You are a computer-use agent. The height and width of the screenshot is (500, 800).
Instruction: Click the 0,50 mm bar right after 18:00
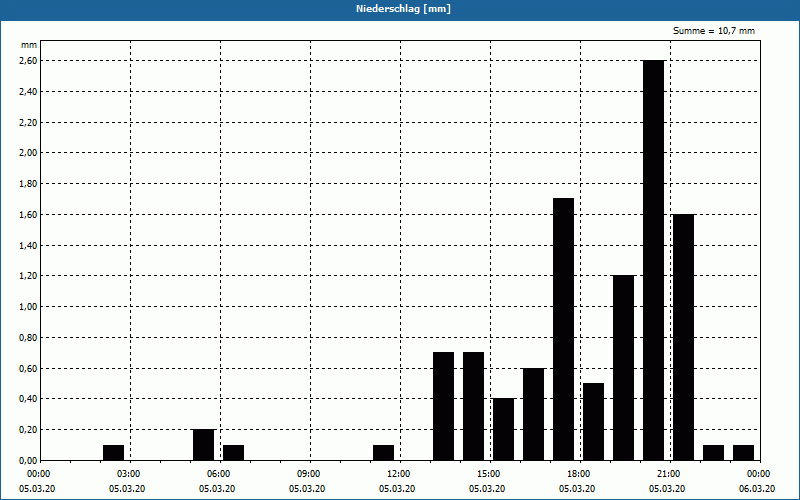(x=593, y=421)
